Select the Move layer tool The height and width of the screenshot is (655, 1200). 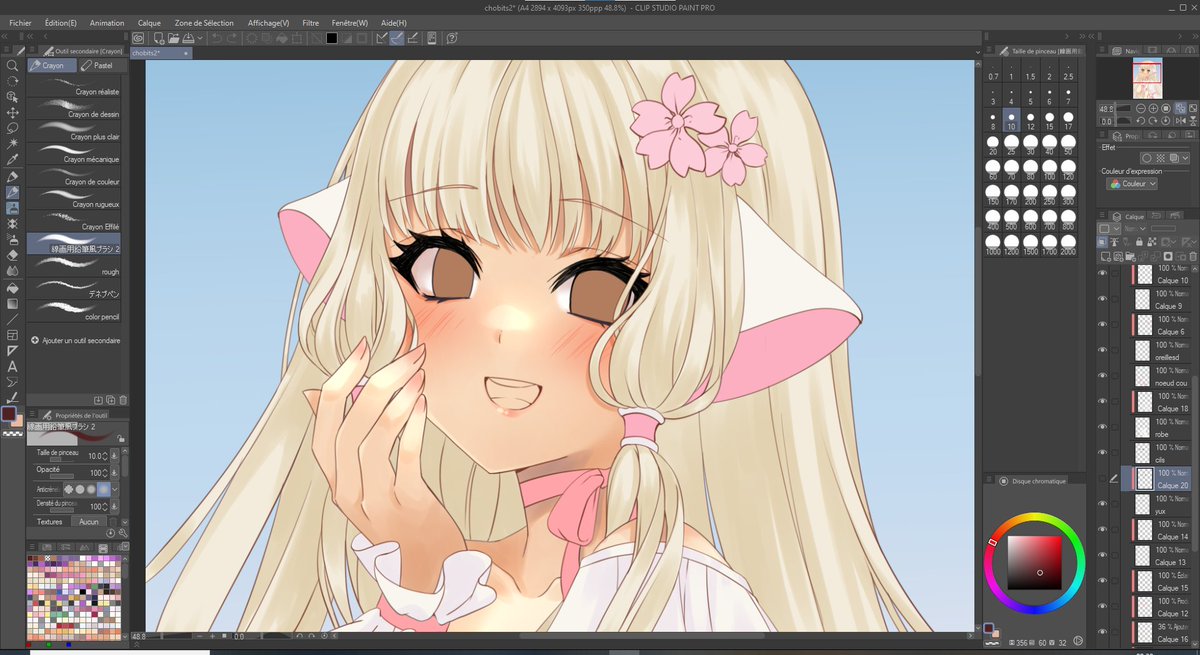tap(13, 113)
